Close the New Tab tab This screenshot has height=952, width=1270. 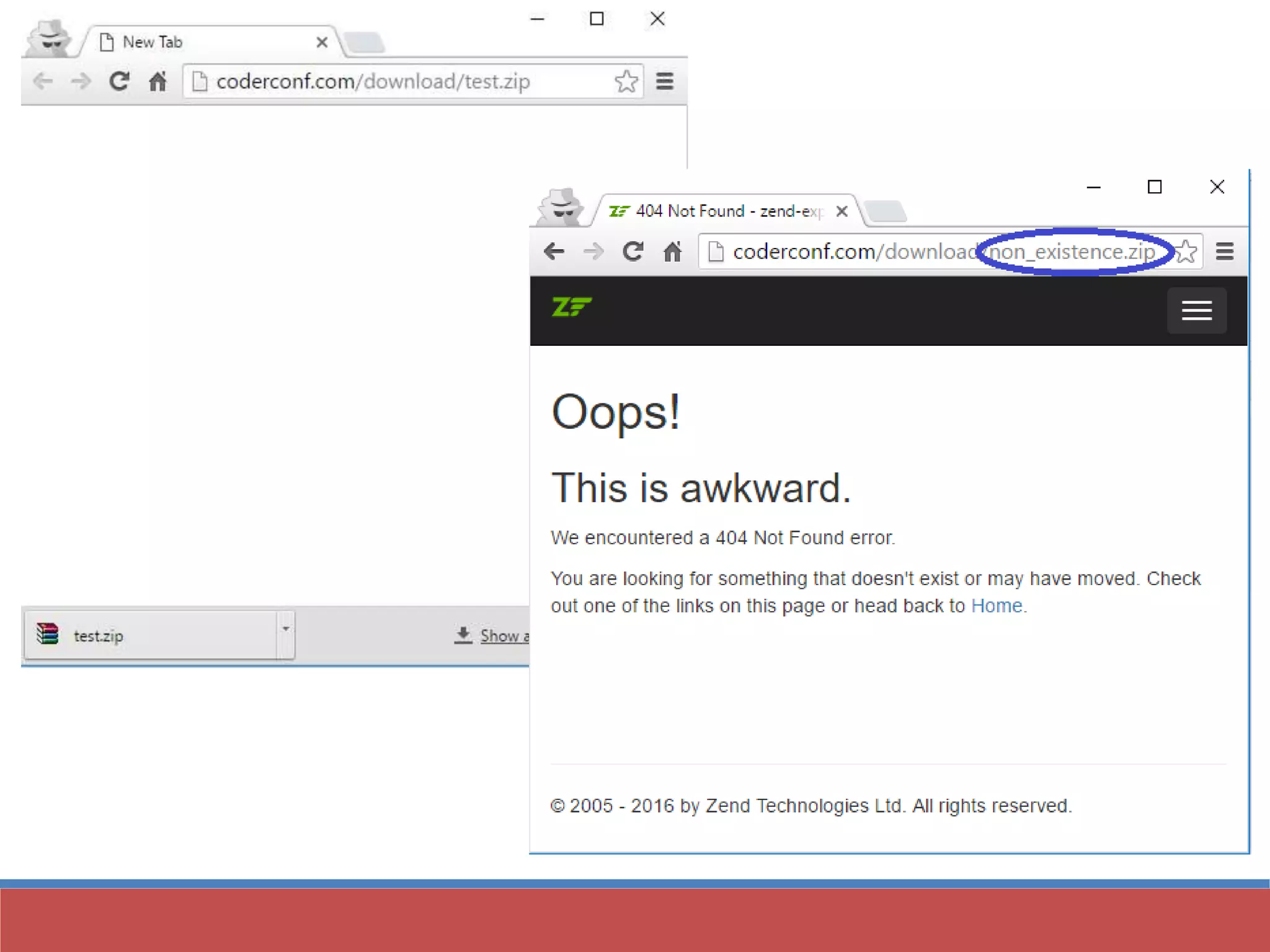[x=322, y=42]
